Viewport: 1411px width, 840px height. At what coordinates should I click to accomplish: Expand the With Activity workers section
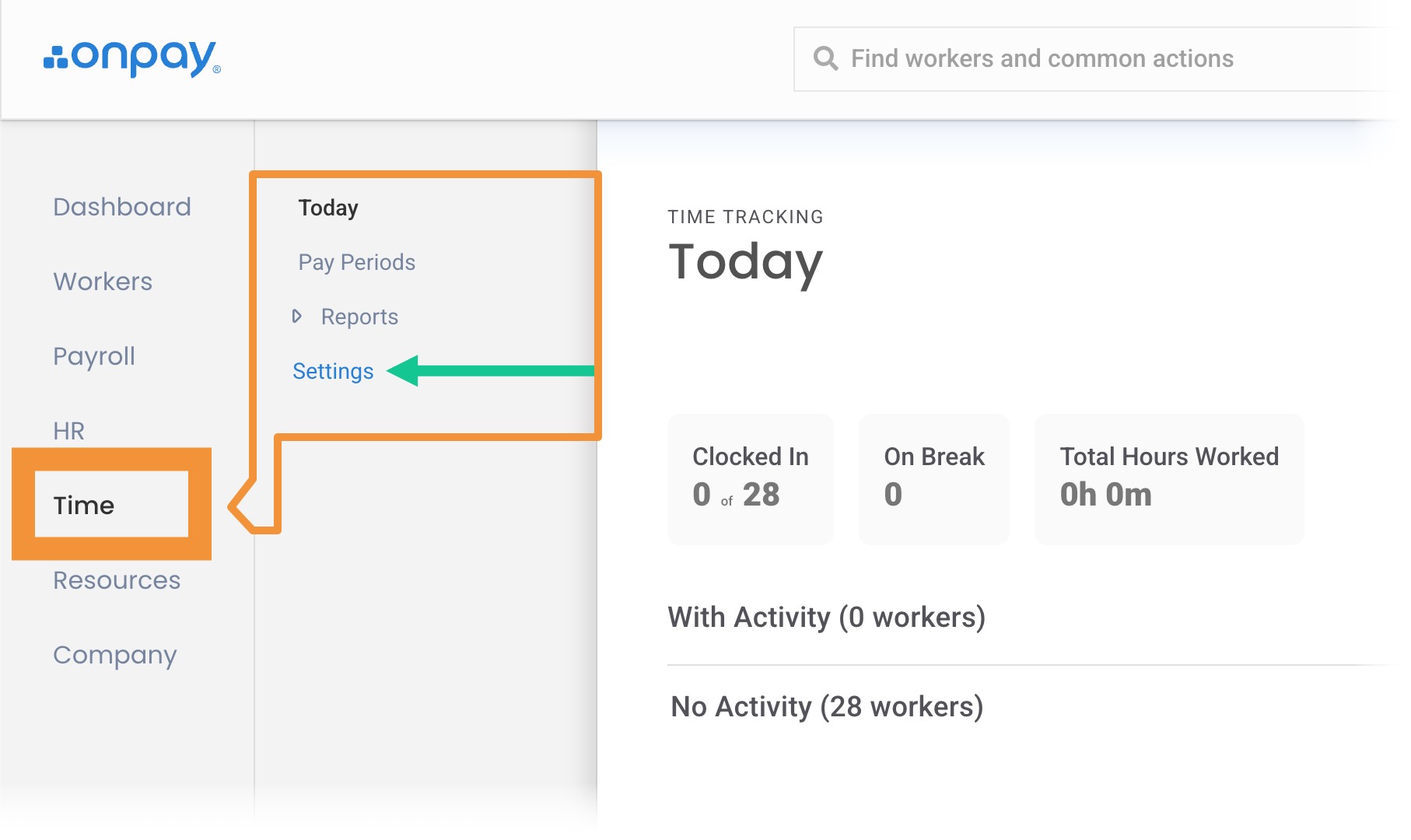827,618
